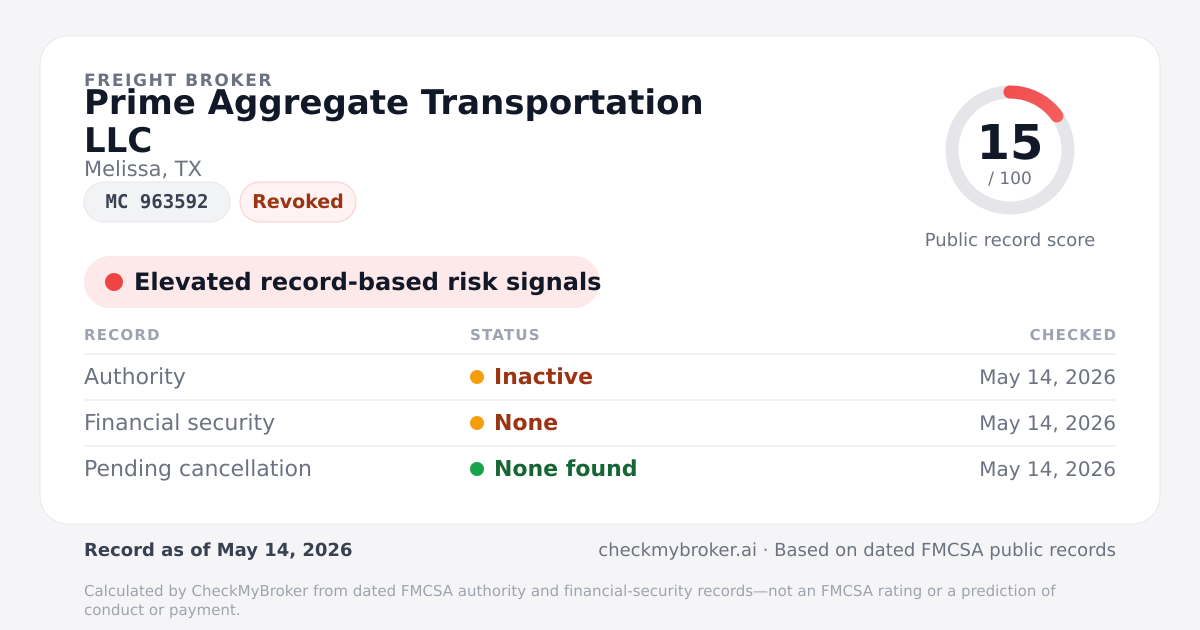This screenshot has width=1200, height=630.
Task: Open the Elevated record-based risk signals banner
Action: pos(342,282)
